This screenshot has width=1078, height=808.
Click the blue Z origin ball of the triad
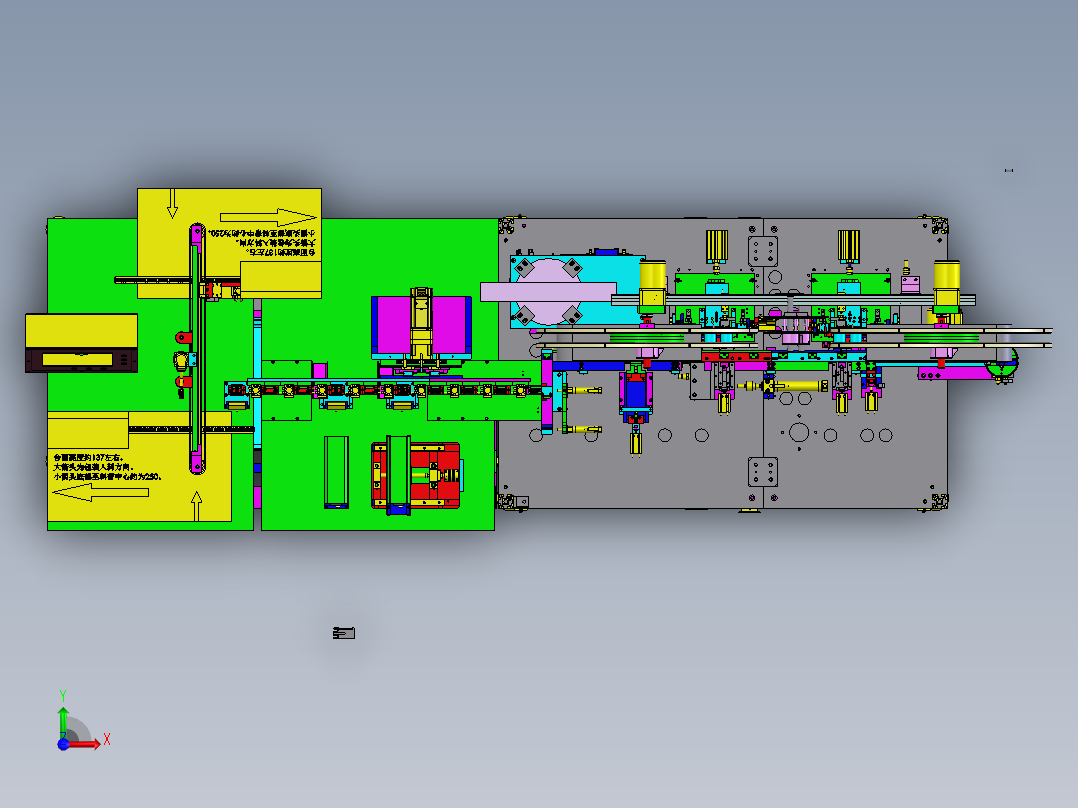tap(63, 744)
